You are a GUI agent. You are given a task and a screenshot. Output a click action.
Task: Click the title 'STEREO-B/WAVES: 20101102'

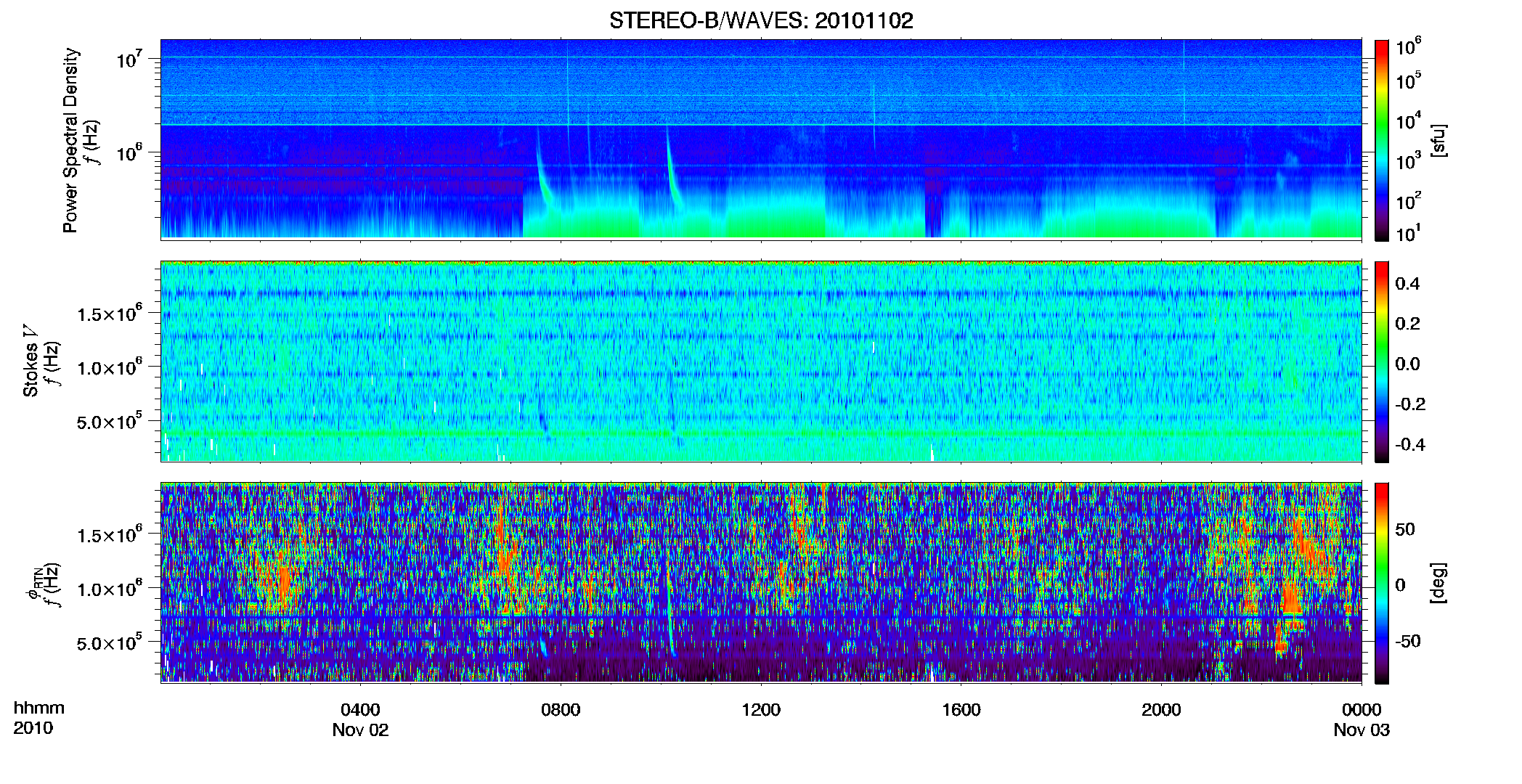pyautogui.click(x=761, y=20)
